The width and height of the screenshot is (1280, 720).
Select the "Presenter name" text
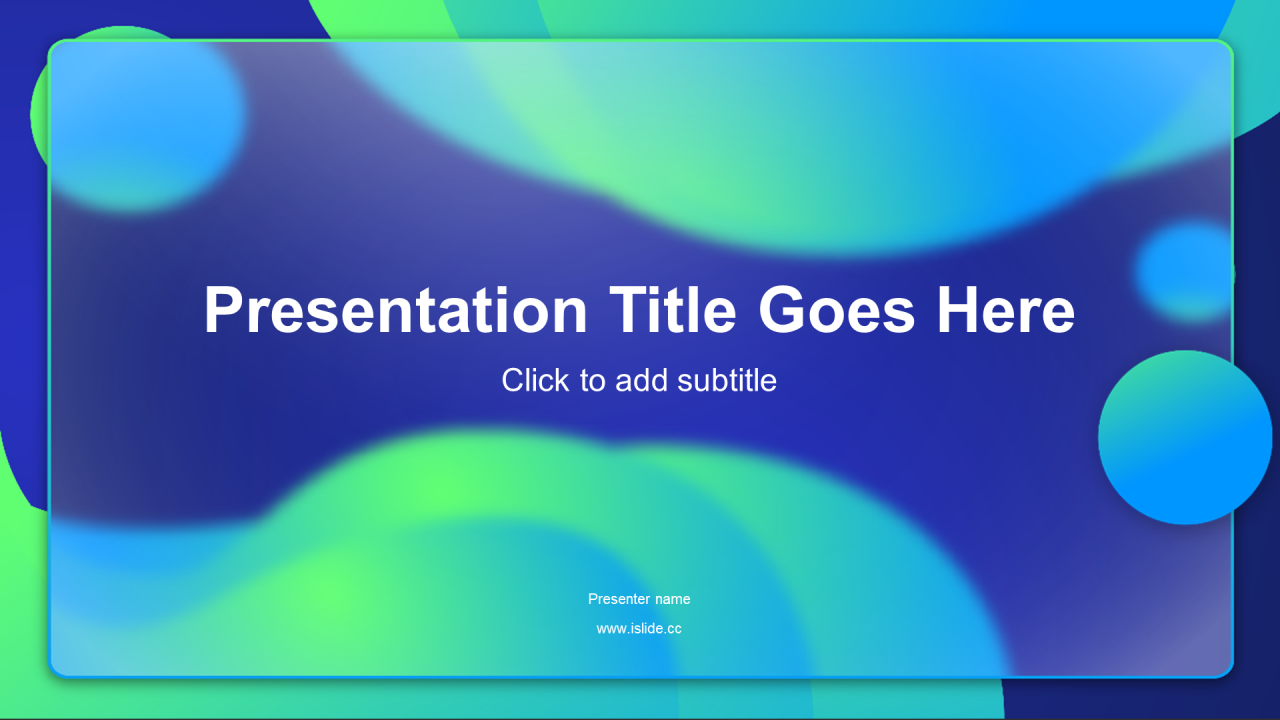[x=639, y=599]
